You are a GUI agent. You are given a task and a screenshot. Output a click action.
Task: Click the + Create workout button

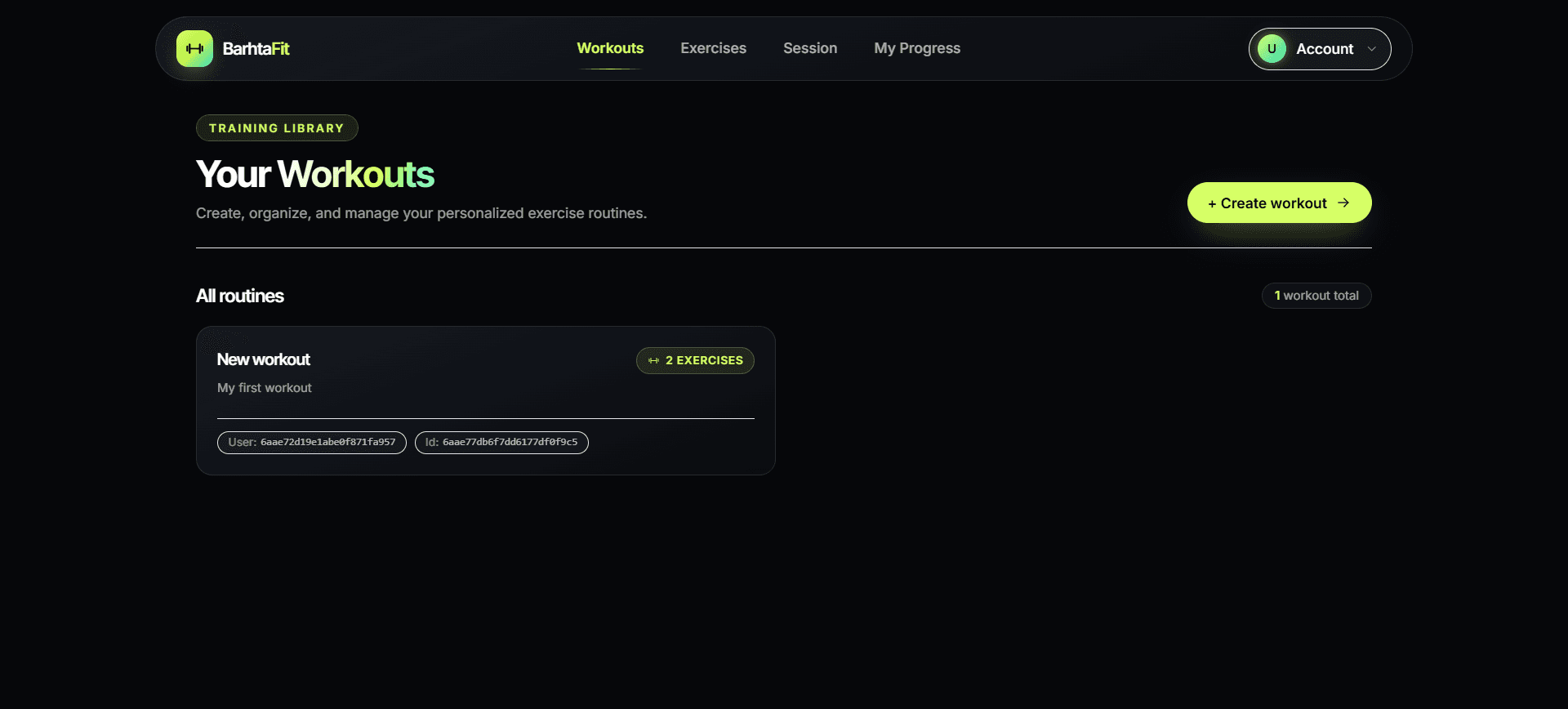tap(1279, 203)
